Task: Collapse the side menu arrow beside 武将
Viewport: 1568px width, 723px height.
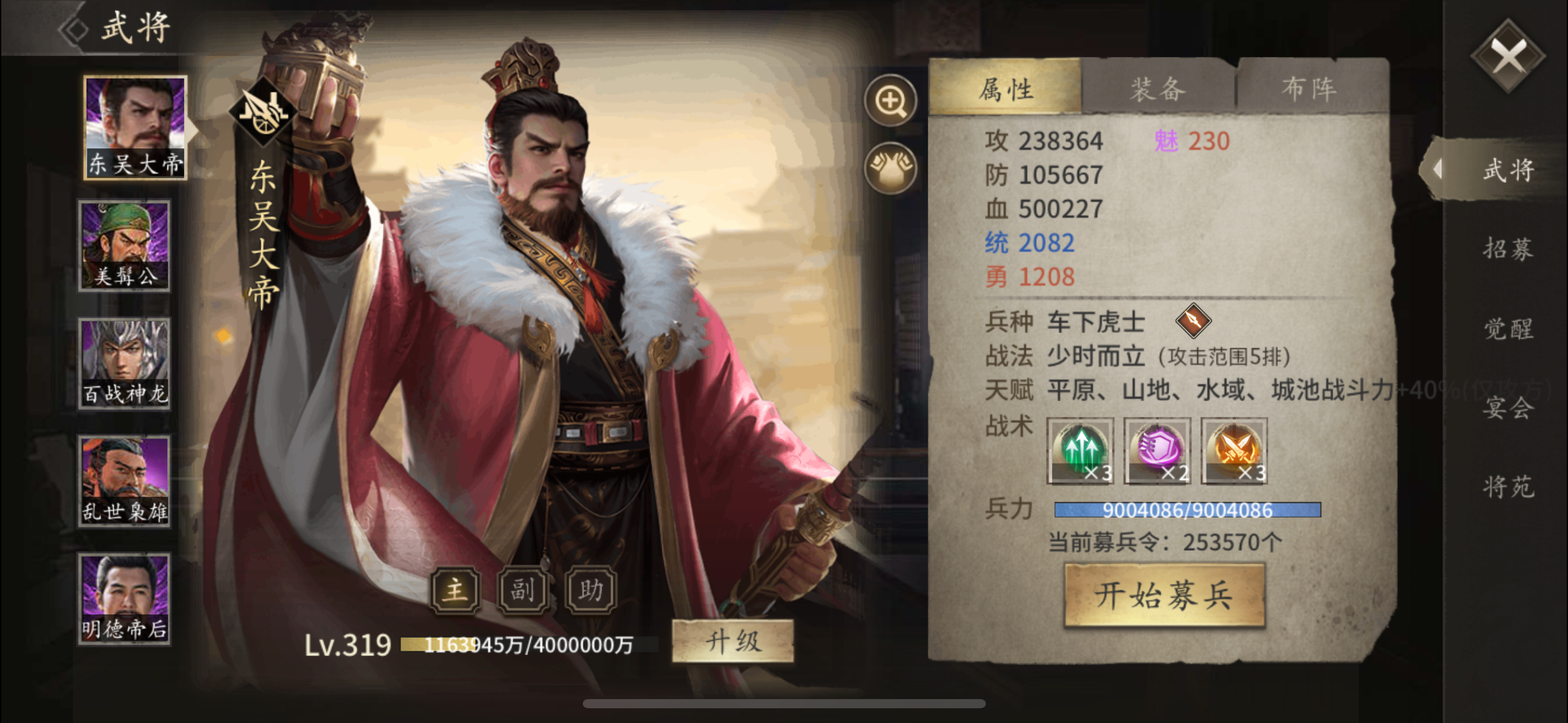Action: [1438, 169]
